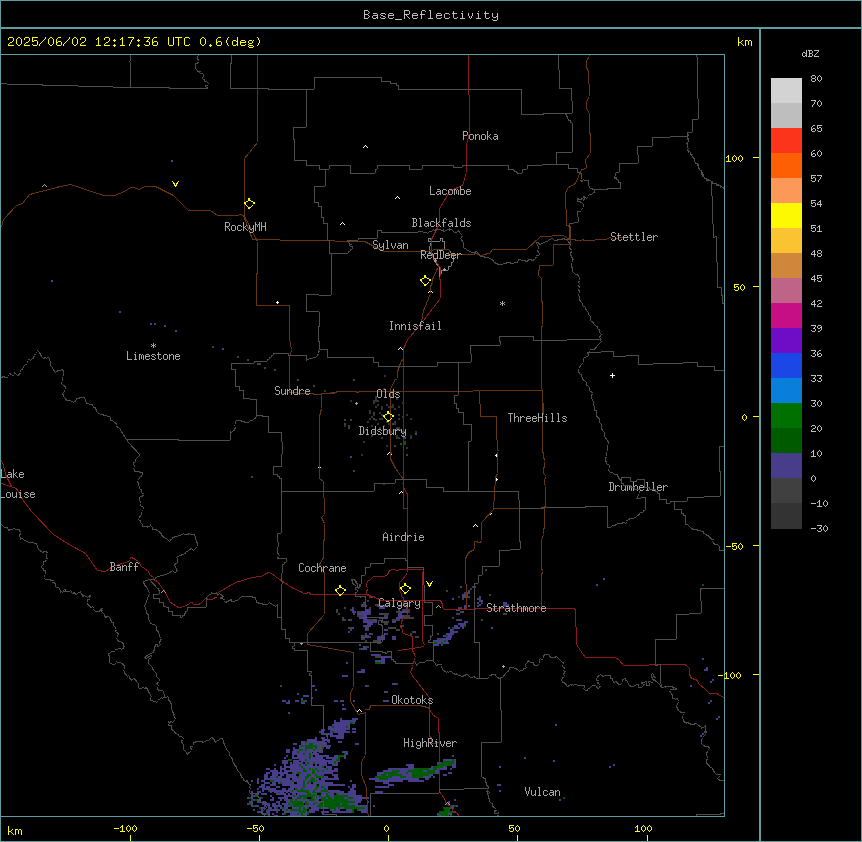Select the lightest gray swatch between 80 and 70
Viewport: 862px width, 842px height.
pyautogui.click(x=786, y=91)
